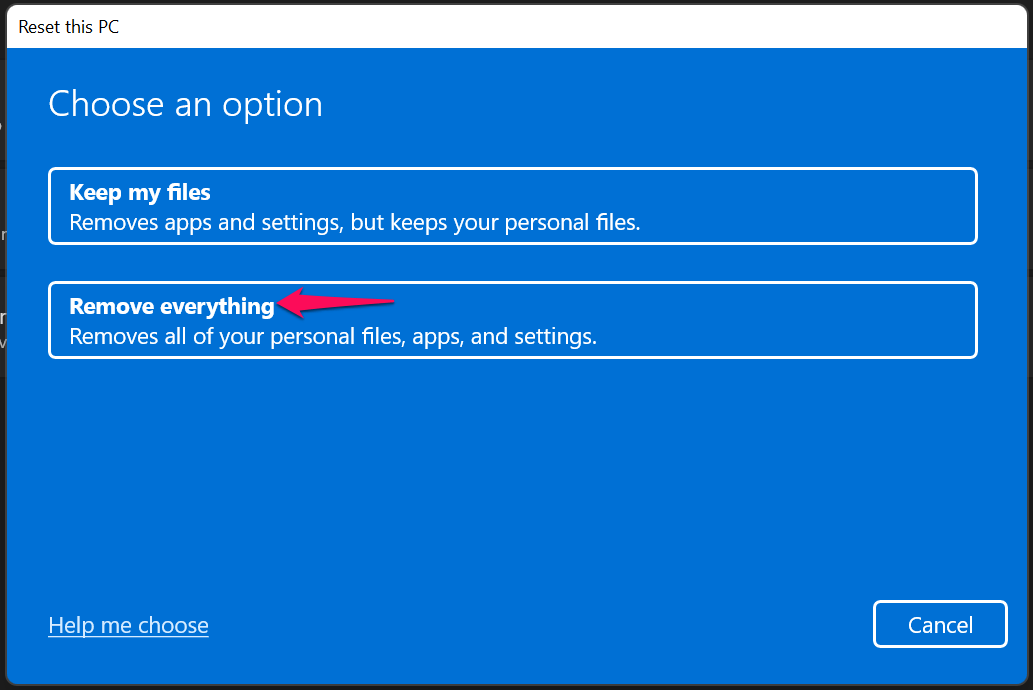Image resolution: width=1033 pixels, height=690 pixels.
Task: Click the Choose an option heading
Action: pos(184,103)
